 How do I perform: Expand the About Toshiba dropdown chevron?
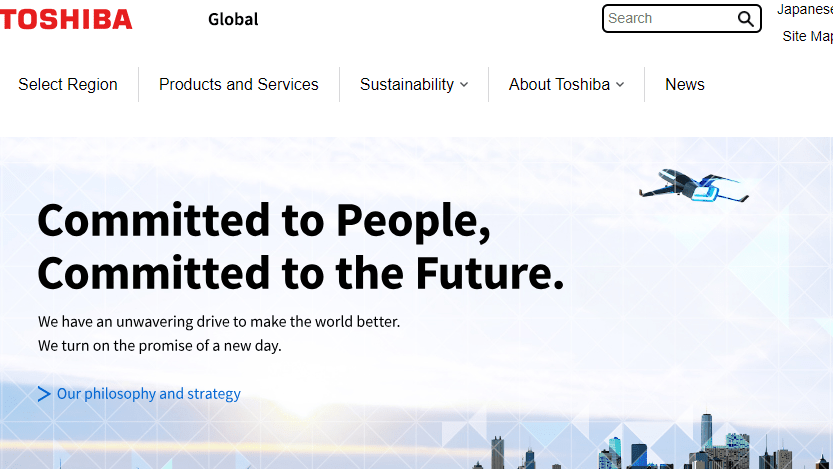pyautogui.click(x=620, y=85)
